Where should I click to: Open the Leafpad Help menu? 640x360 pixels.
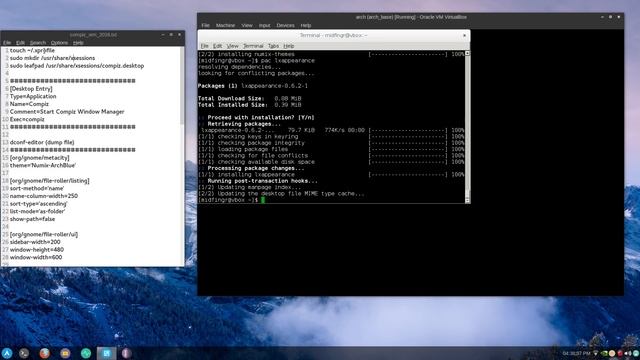(78, 42)
